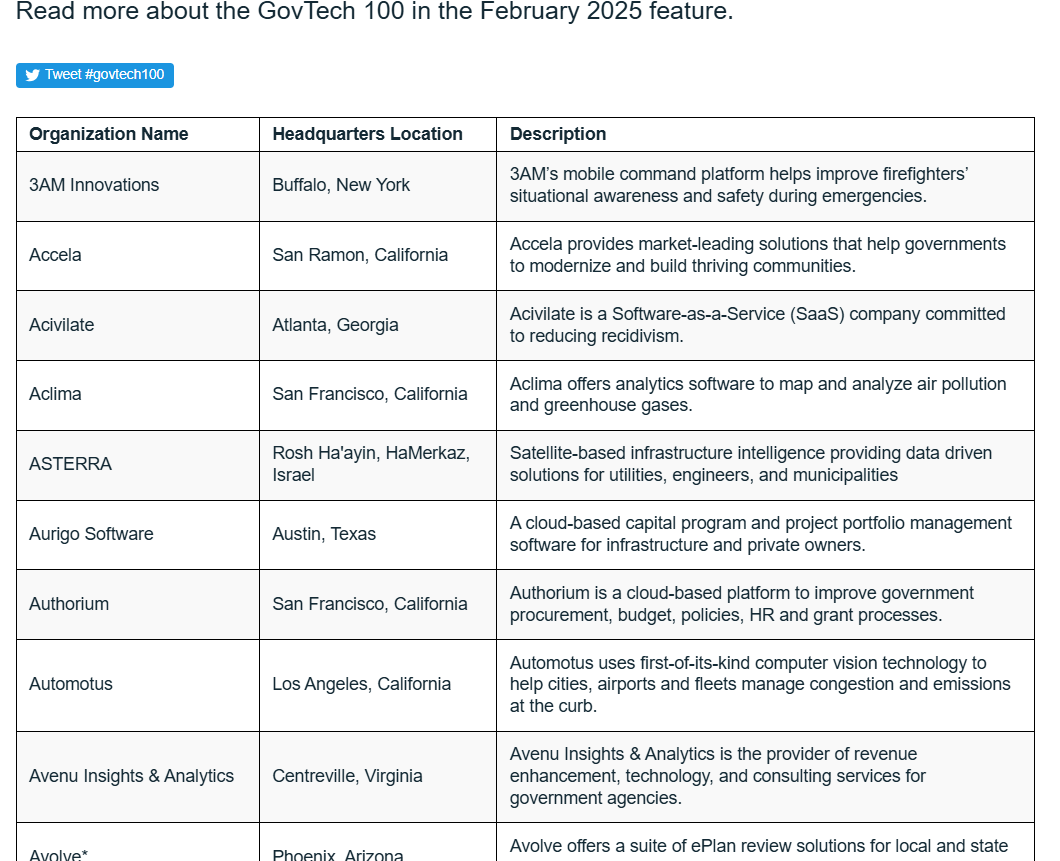Image resolution: width=1060 pixels, height=861 pixels.
Task: Select the Avenu Insights & Analytics cell
Action: point(138,777)
